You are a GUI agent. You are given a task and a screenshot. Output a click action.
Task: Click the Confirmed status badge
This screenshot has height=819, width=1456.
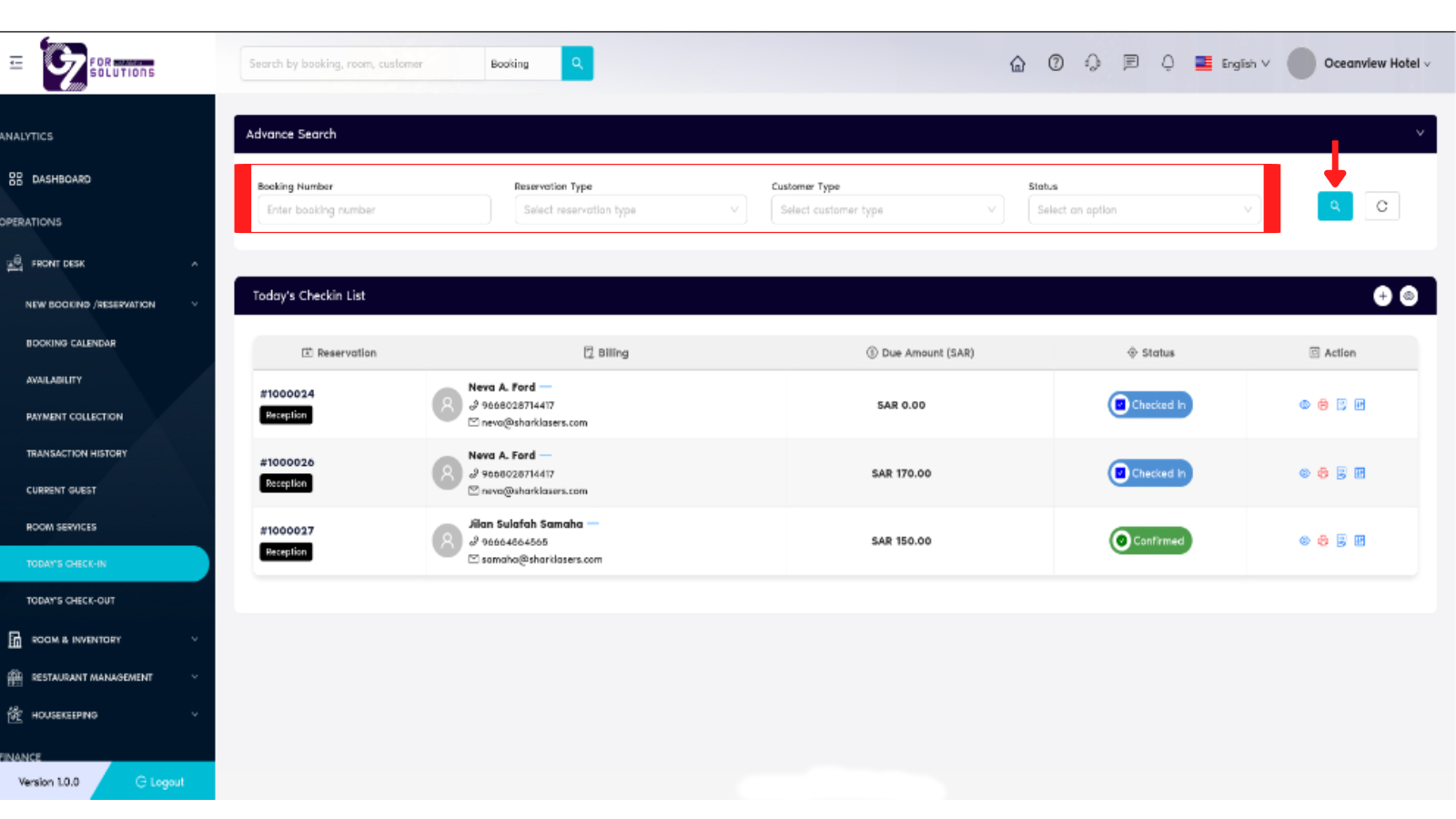(1150, 541)
